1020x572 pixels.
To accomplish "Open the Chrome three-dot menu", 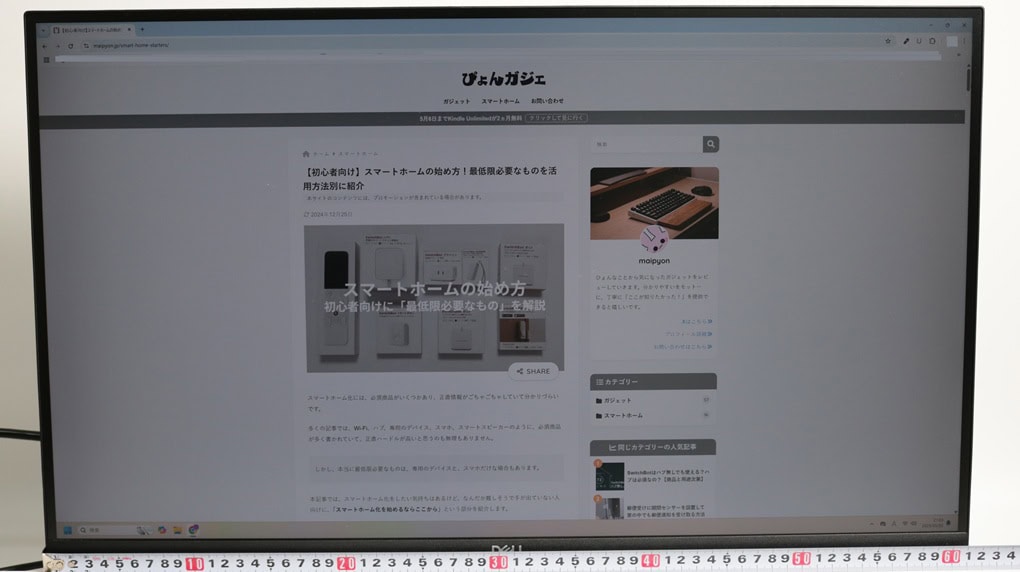I will coord(963,41).
